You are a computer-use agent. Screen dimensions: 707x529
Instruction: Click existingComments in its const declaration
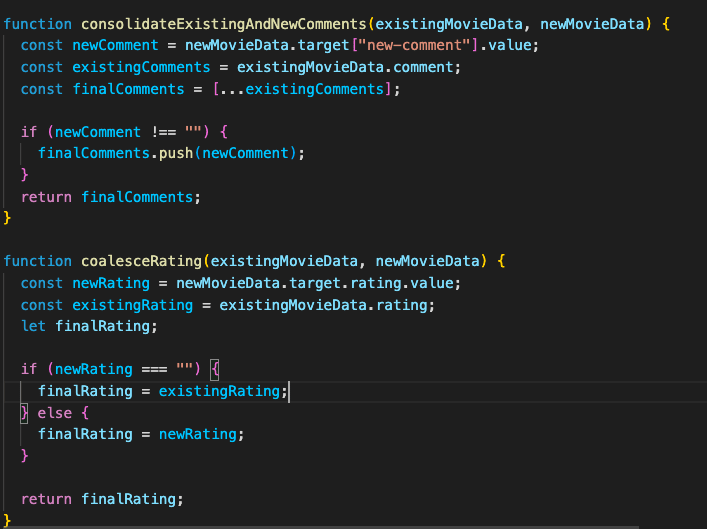click(141, 67)
